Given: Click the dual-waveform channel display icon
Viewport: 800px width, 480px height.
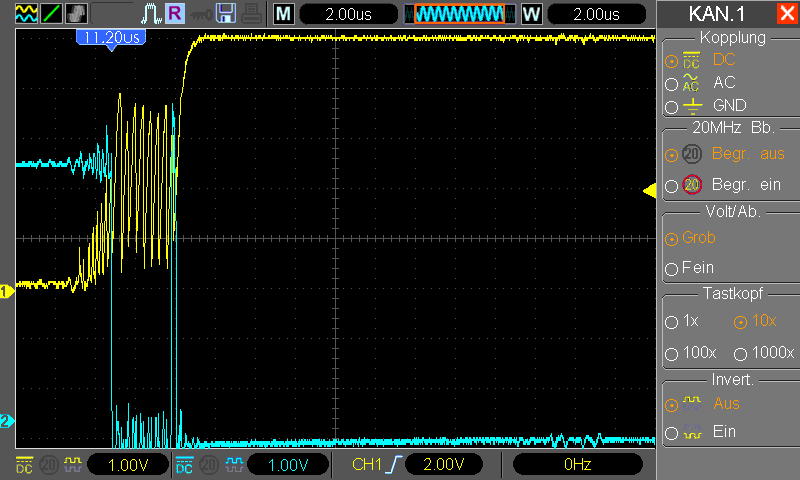Looking at the screenshot, I should coord(26,13).
